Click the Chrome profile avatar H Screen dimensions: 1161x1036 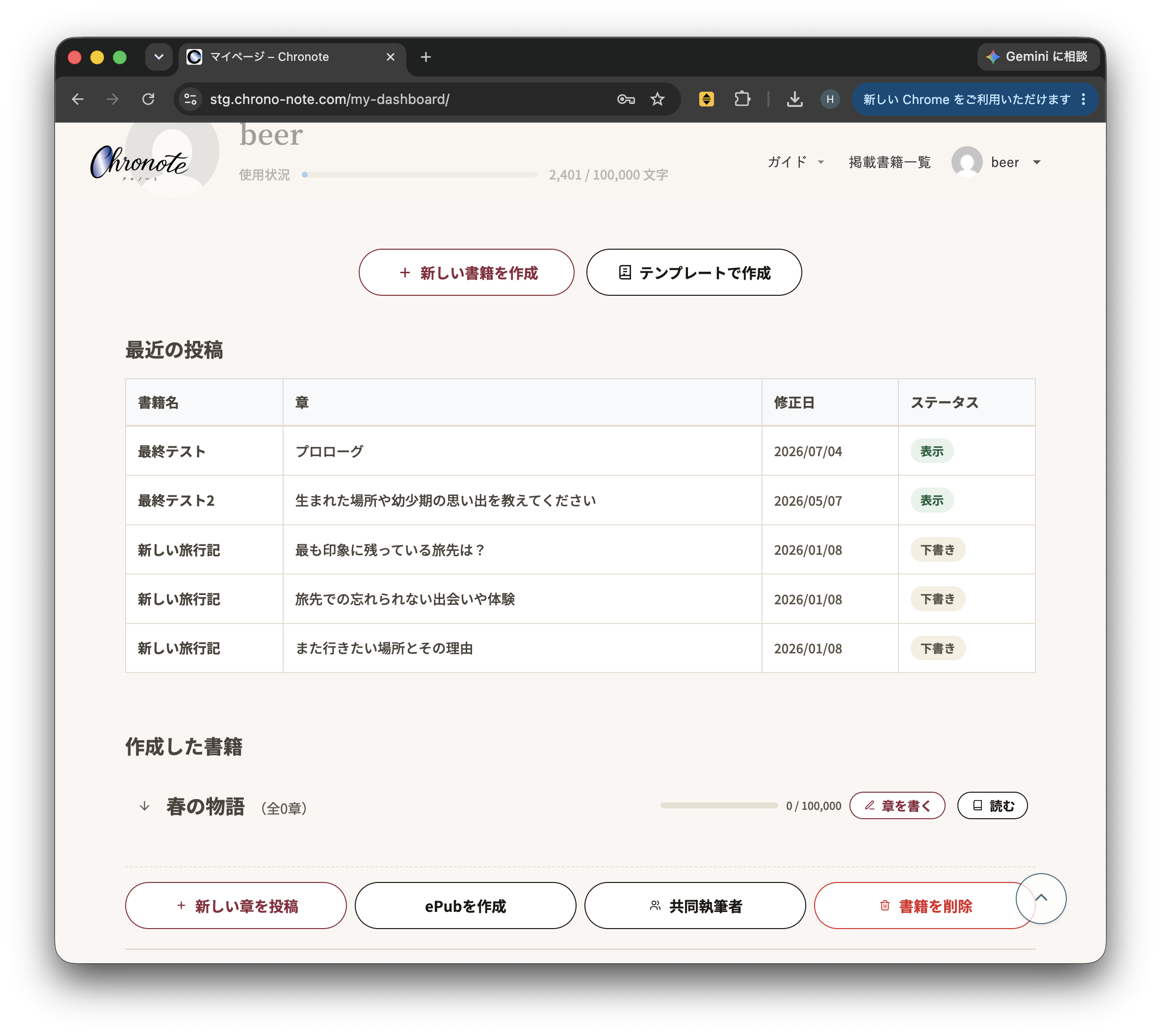[830, 99]
